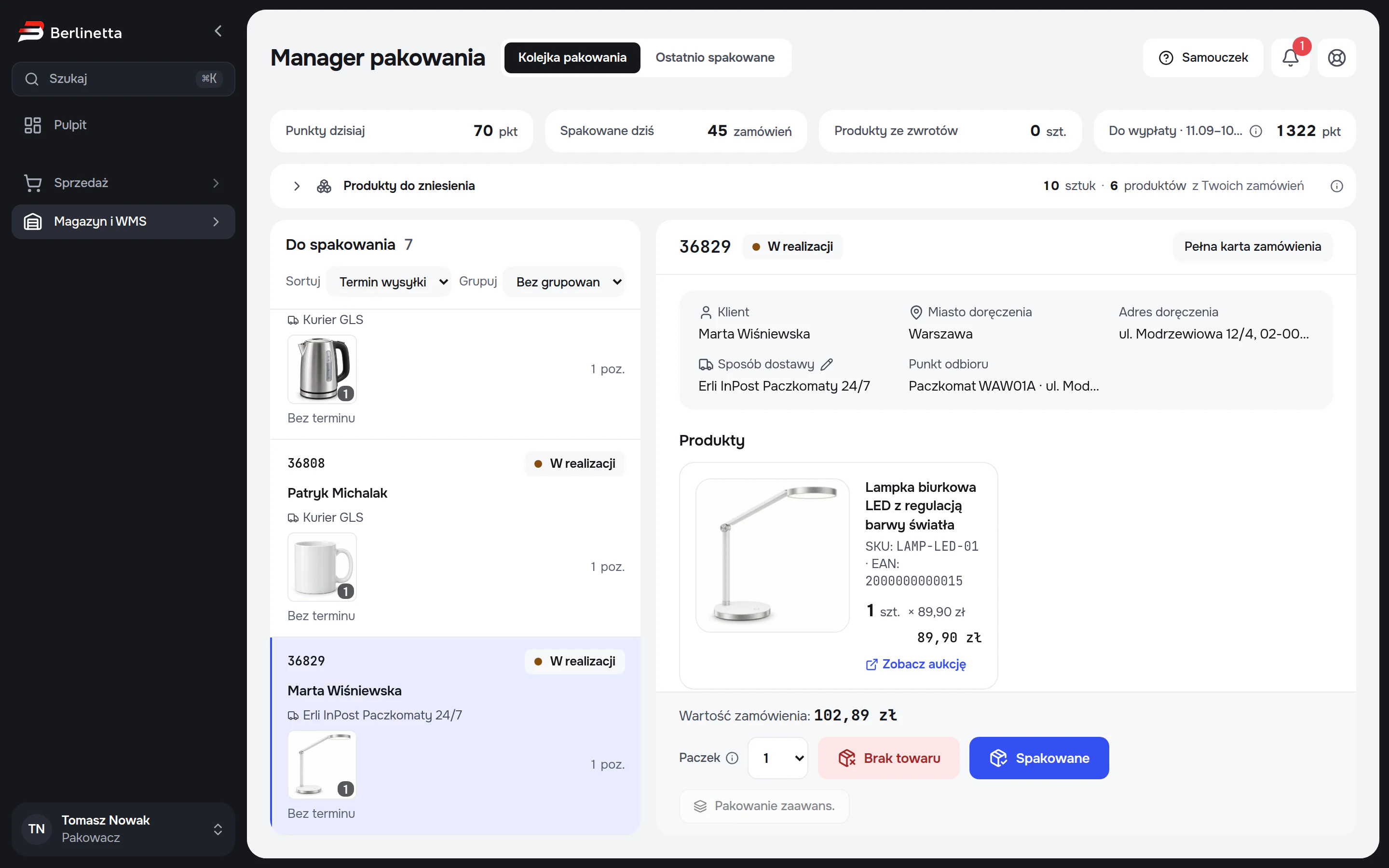Mark order as Spakowane
This screenshot has width=1389, height=868.
coord(1039,758)
